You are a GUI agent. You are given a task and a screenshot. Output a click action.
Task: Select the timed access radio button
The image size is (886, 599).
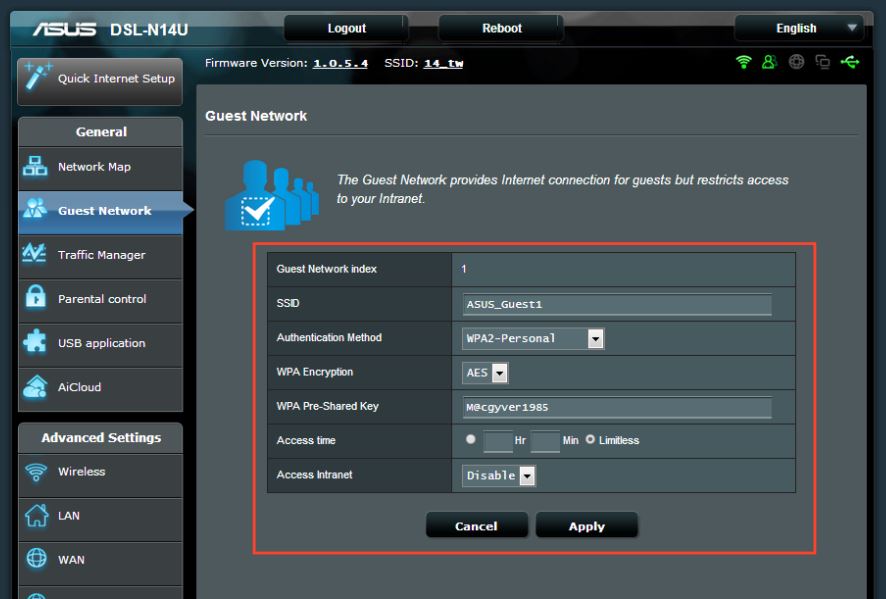click(x=471, y=439)
